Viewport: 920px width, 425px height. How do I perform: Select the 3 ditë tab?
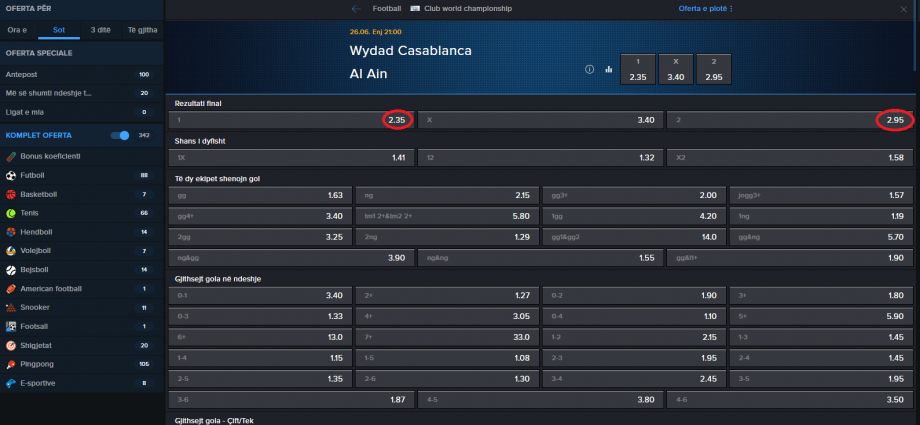click(100, 29)
